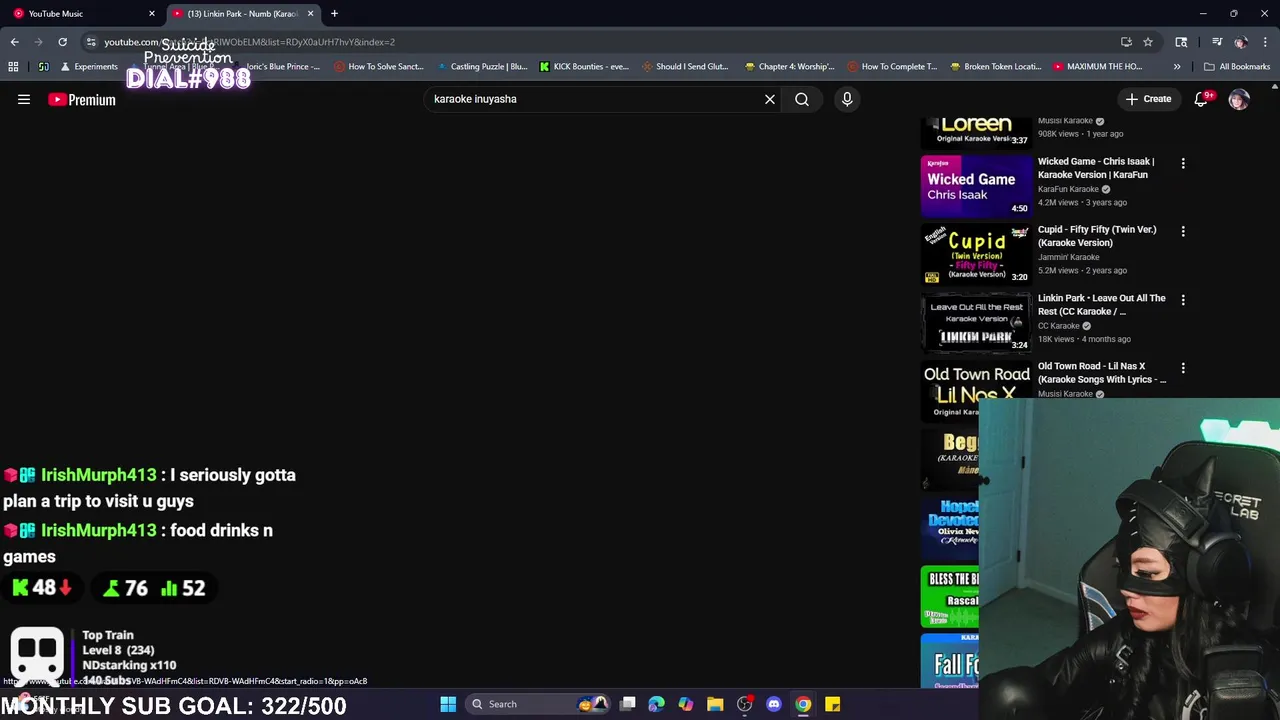The height and width of the screenshot is (720, 1280).
Task: Open a new browser tab
Action: pos(334,13)
